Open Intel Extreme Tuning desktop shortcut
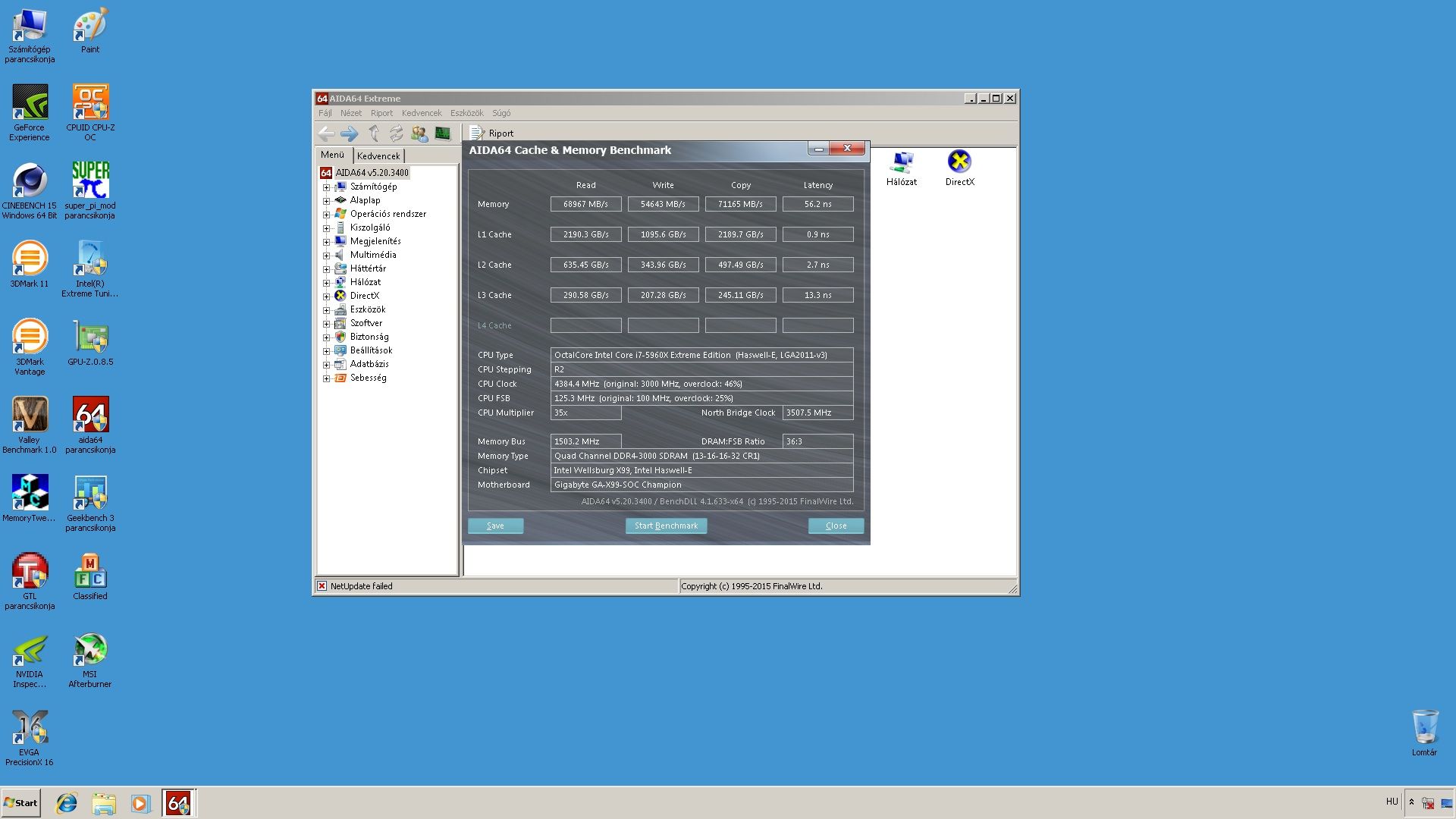Viewport: 1456px width, 819px height. 90,269
